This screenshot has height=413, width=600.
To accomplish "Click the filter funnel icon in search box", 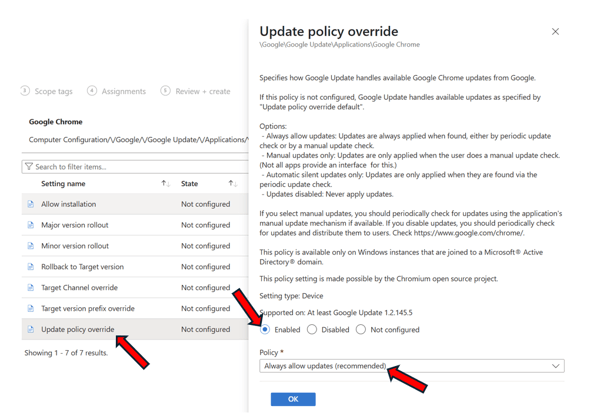I will click(29, 167).
